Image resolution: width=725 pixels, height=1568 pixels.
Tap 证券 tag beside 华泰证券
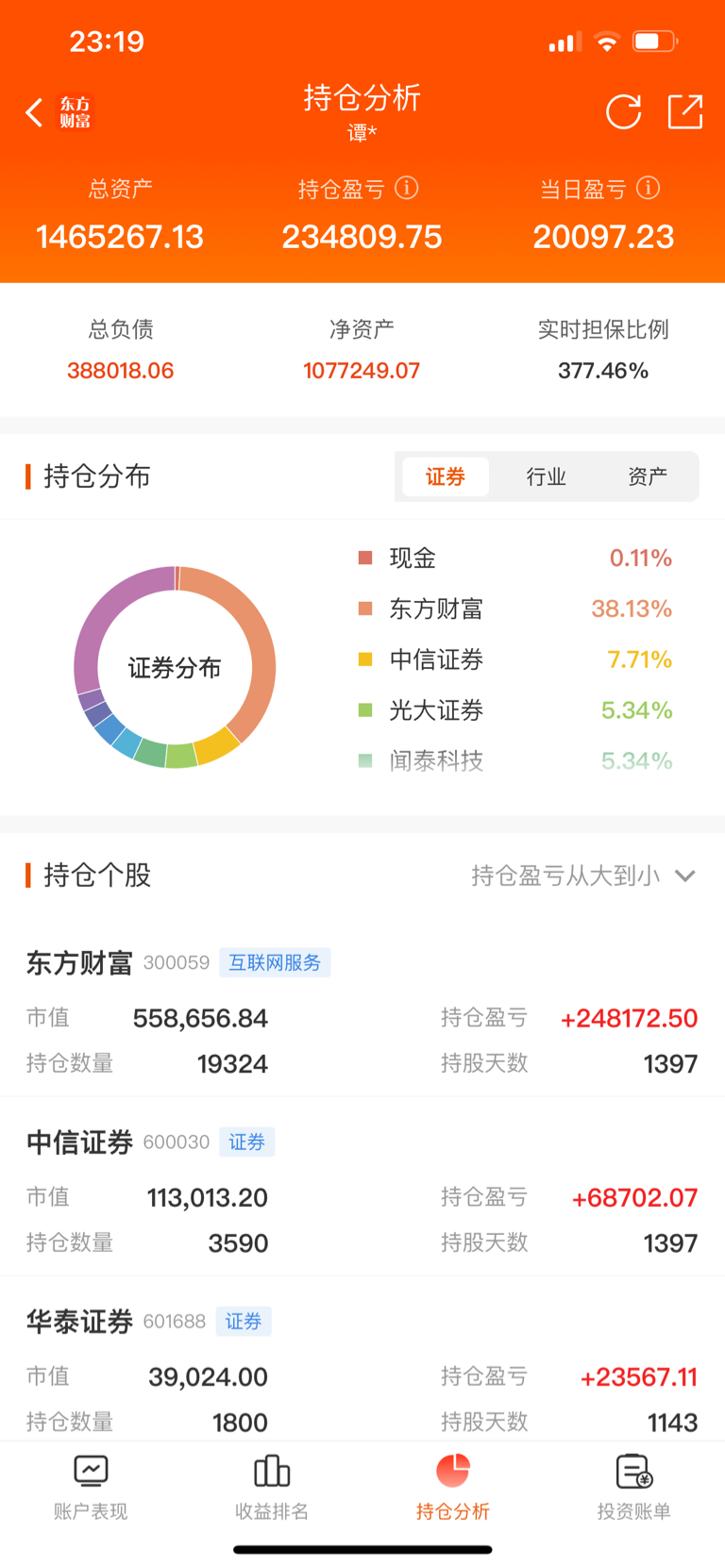(244, 1321)
